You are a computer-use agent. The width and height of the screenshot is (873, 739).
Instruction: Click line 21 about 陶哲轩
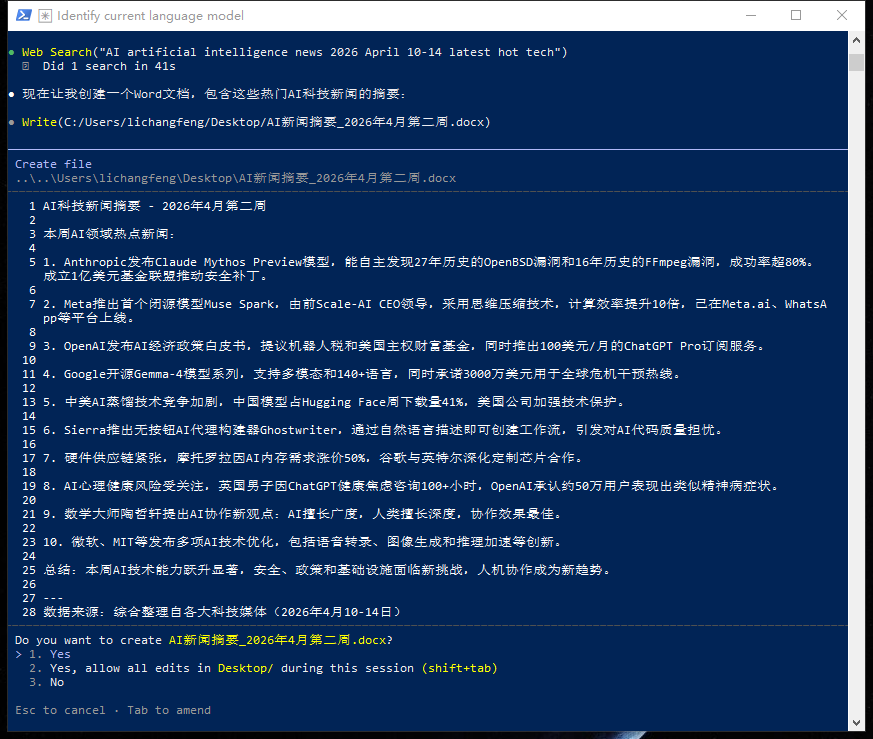tap(302, 513)
